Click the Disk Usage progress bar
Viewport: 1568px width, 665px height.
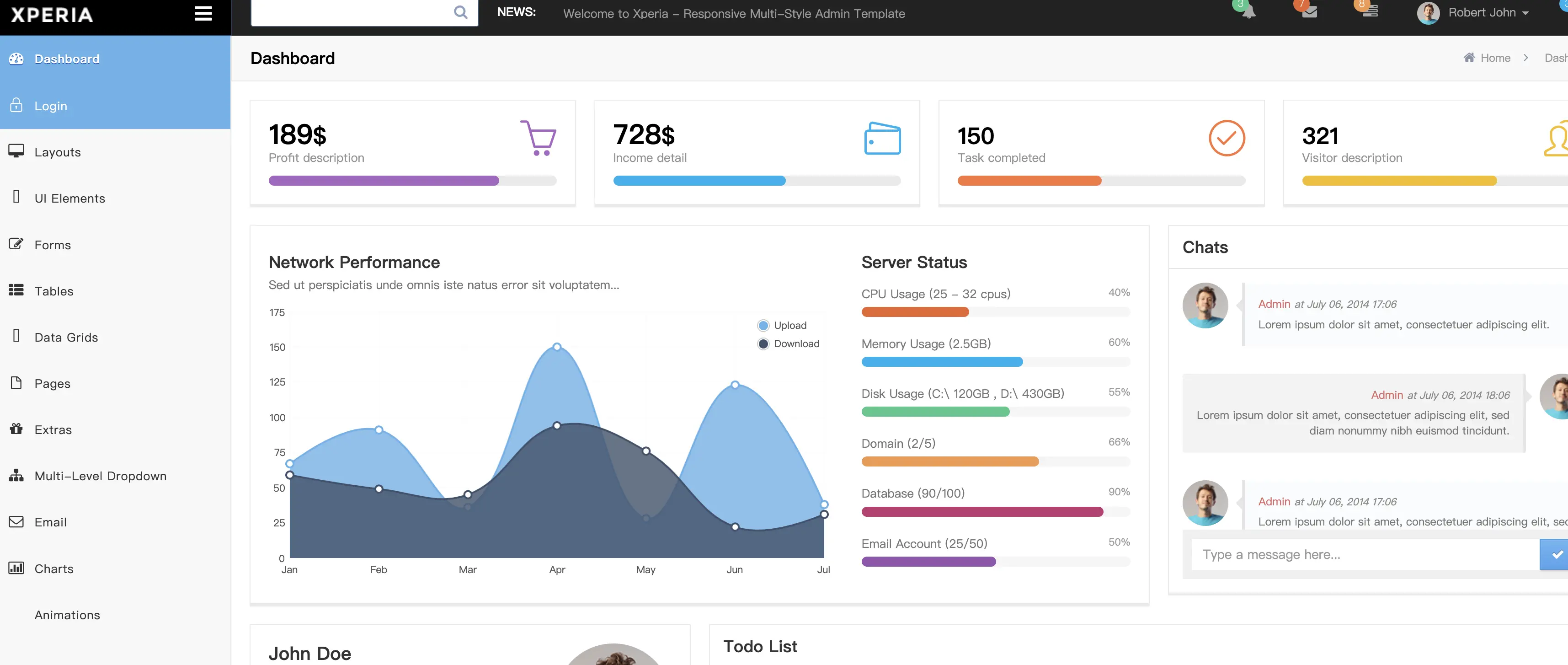pyautogui.click(x=995, y=412)
